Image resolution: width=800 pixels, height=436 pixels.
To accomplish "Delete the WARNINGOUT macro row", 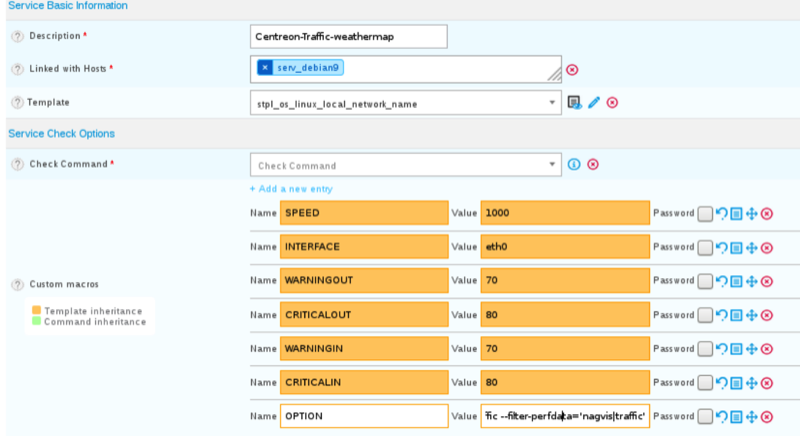I will (x=767, y=281).
